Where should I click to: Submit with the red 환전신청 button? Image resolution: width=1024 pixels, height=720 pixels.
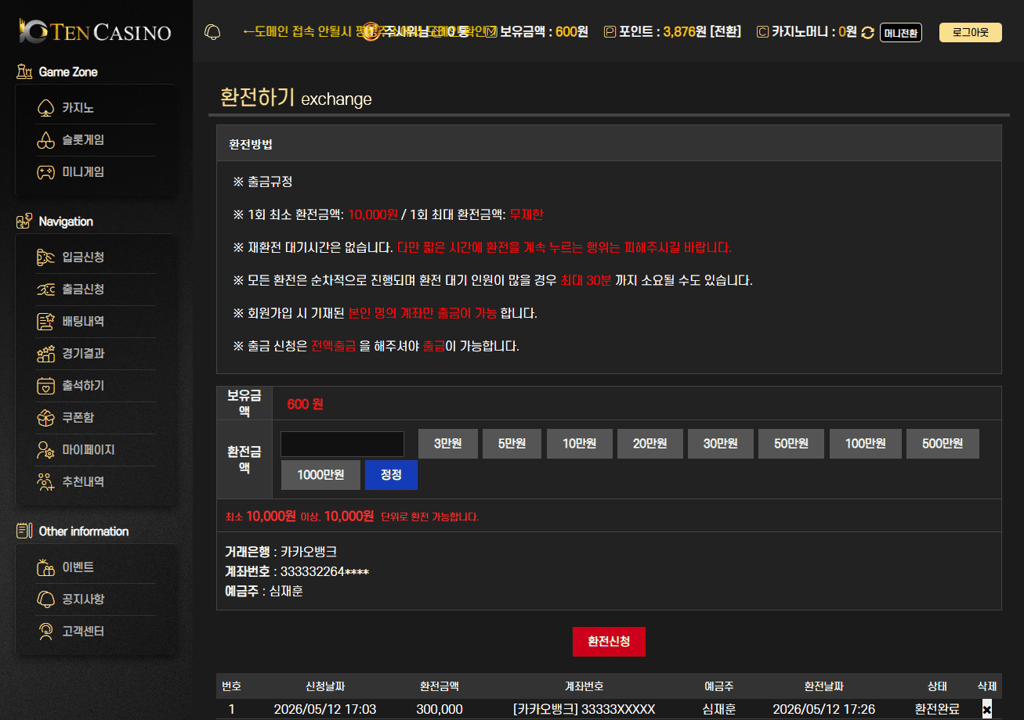click(609, 642)
